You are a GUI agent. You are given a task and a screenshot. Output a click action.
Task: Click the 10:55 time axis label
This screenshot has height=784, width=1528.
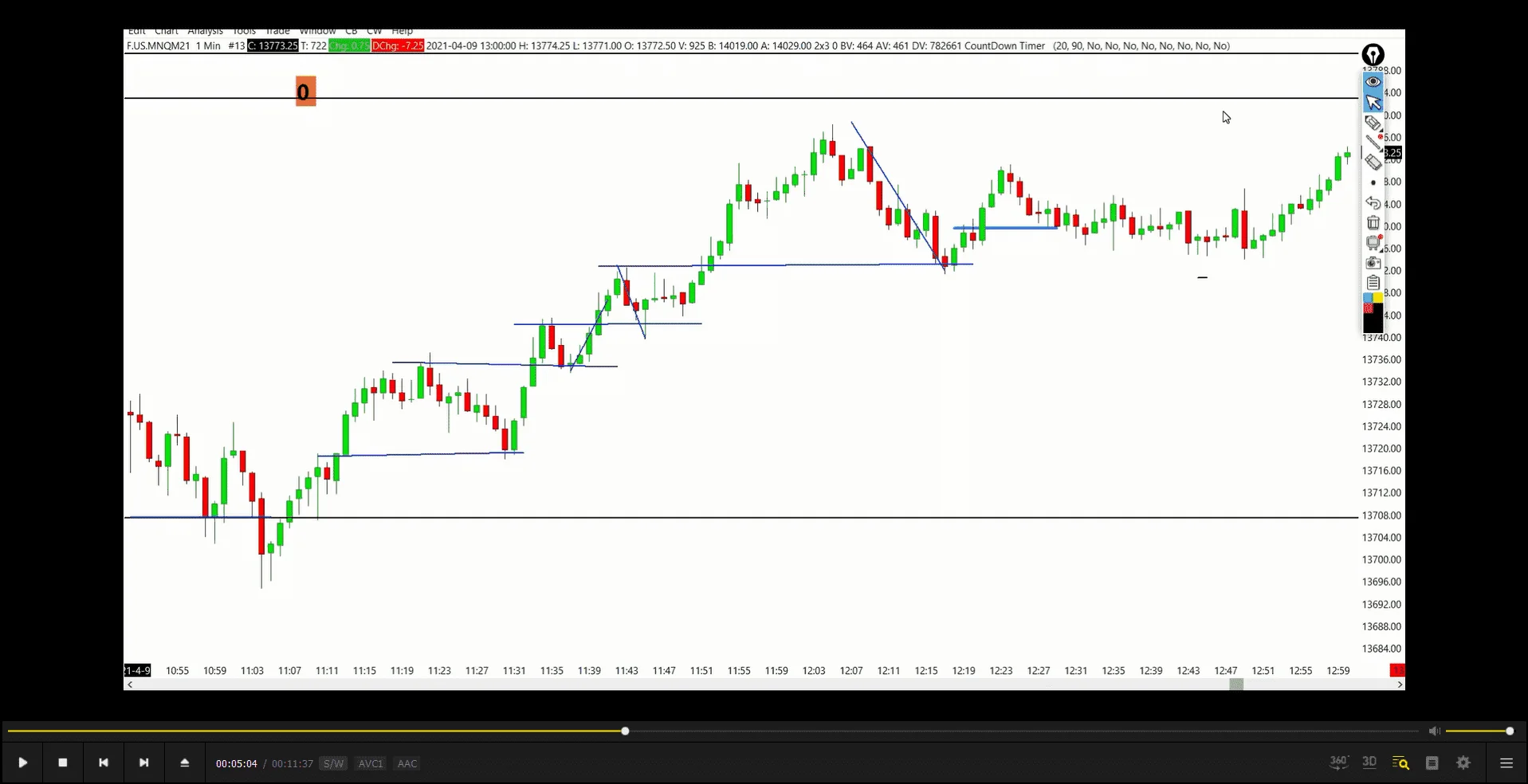(177, 671)
